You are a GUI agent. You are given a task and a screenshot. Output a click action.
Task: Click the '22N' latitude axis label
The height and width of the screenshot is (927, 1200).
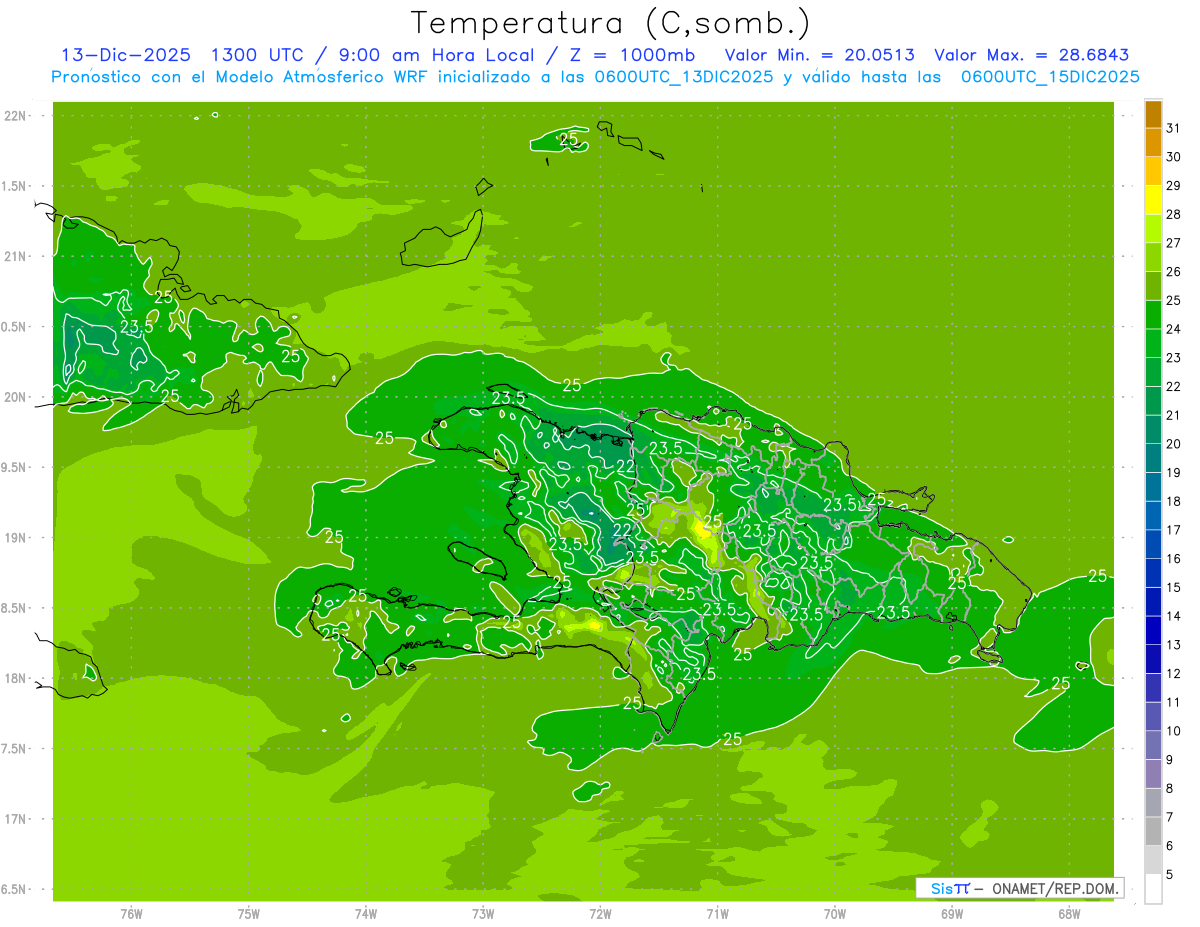coord(15,116)
